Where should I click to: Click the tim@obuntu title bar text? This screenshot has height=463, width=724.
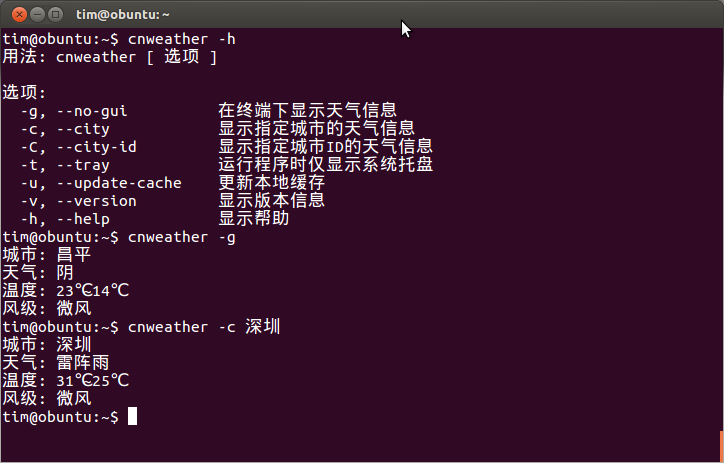(122, 15)
